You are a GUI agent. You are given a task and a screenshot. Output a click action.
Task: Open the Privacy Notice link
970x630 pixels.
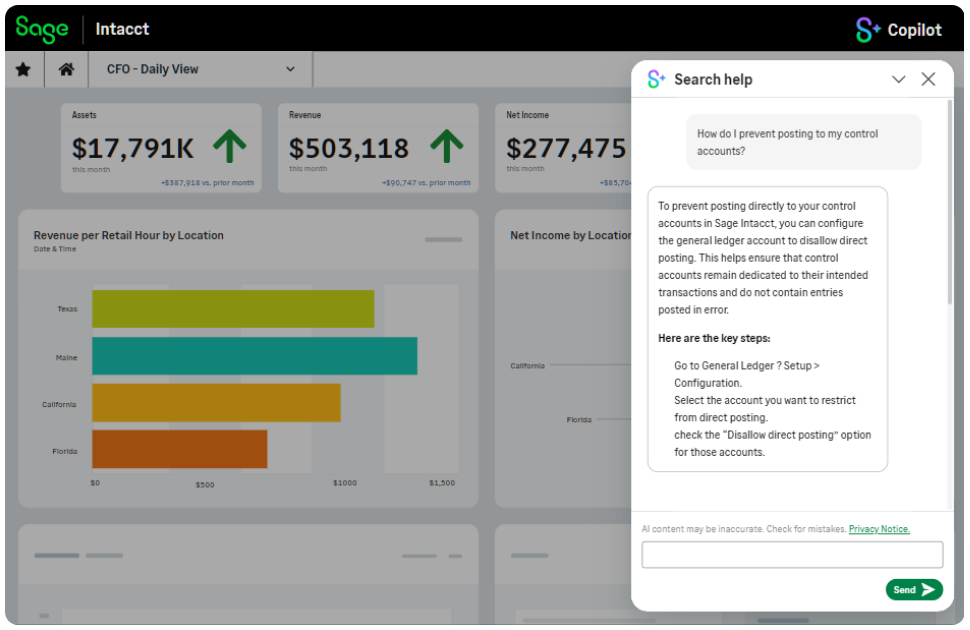pyautogui.click(x=879, y=529)
